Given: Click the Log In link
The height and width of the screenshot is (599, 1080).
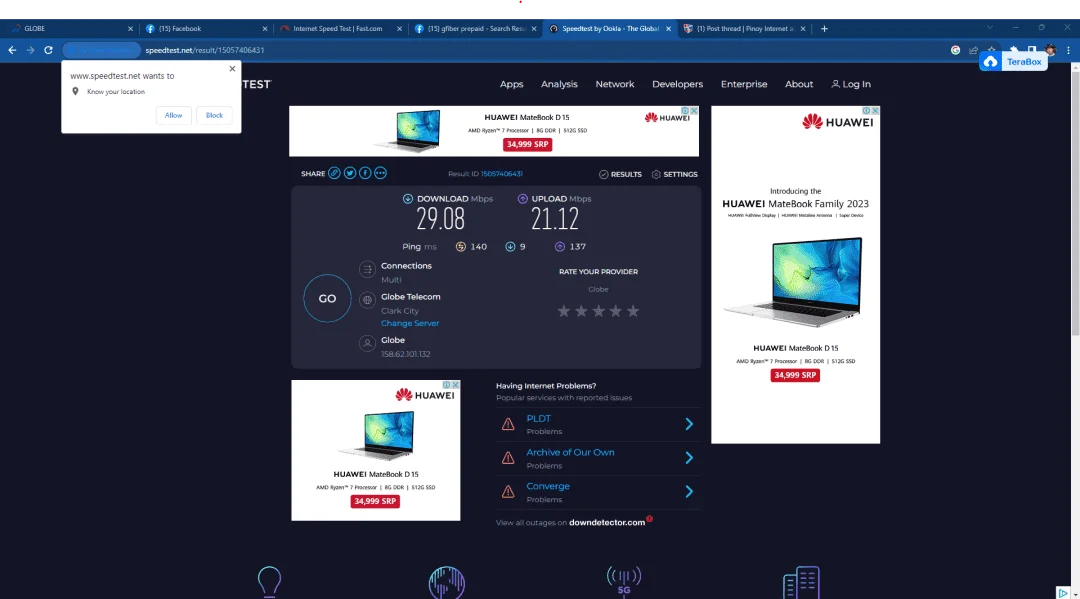Looking at the screenshot, I should tap(851, 84).
